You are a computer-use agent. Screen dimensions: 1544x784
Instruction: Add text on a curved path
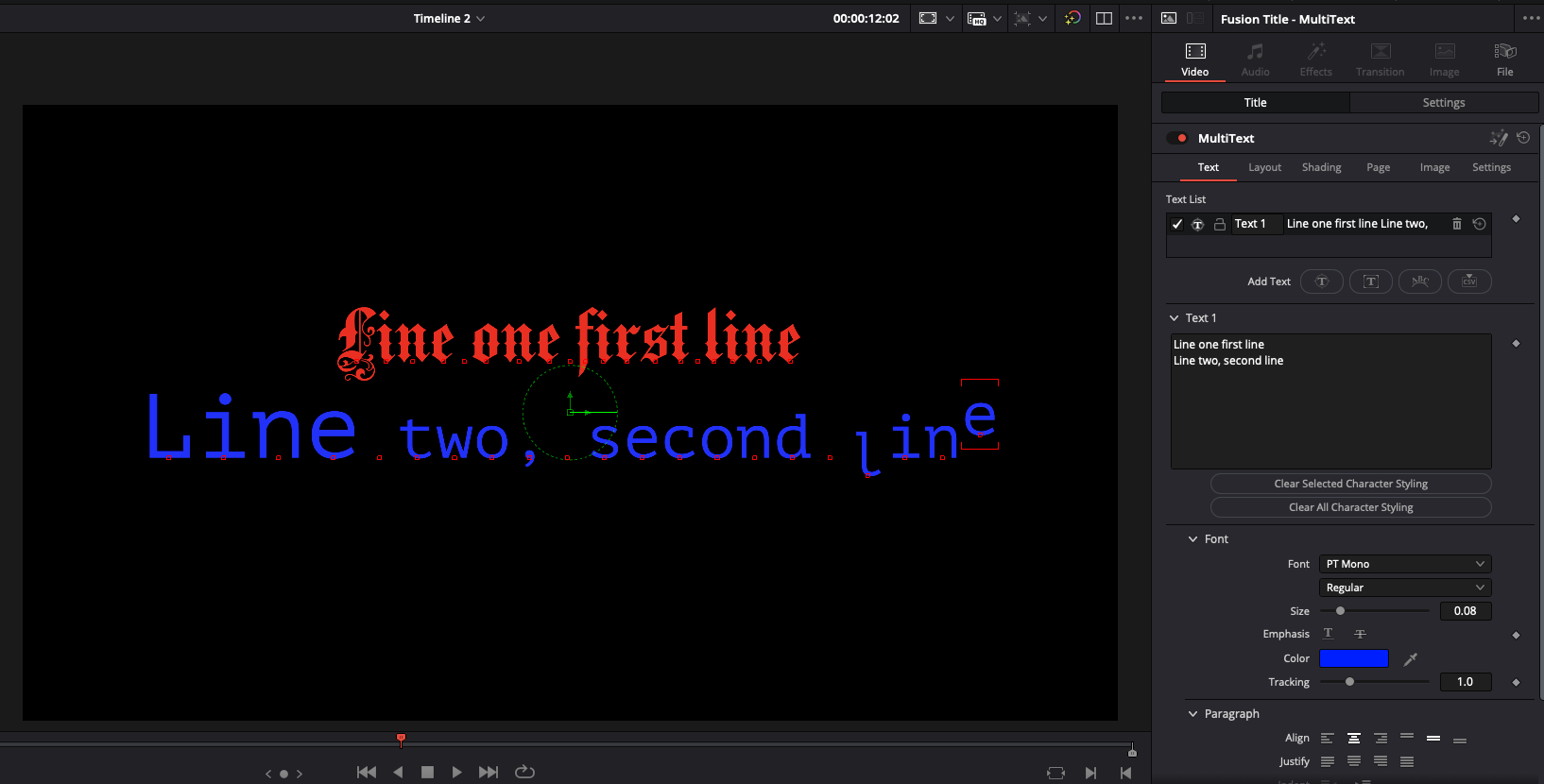click(x=1420, y=281)
